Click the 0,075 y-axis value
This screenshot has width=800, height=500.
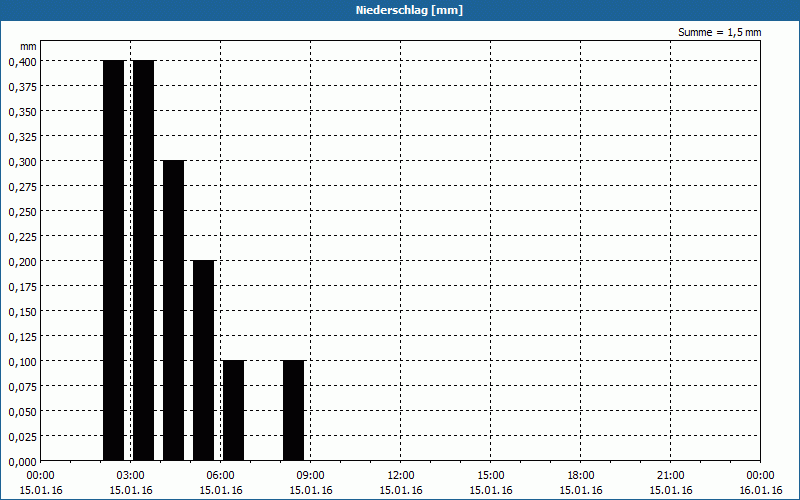22,387
